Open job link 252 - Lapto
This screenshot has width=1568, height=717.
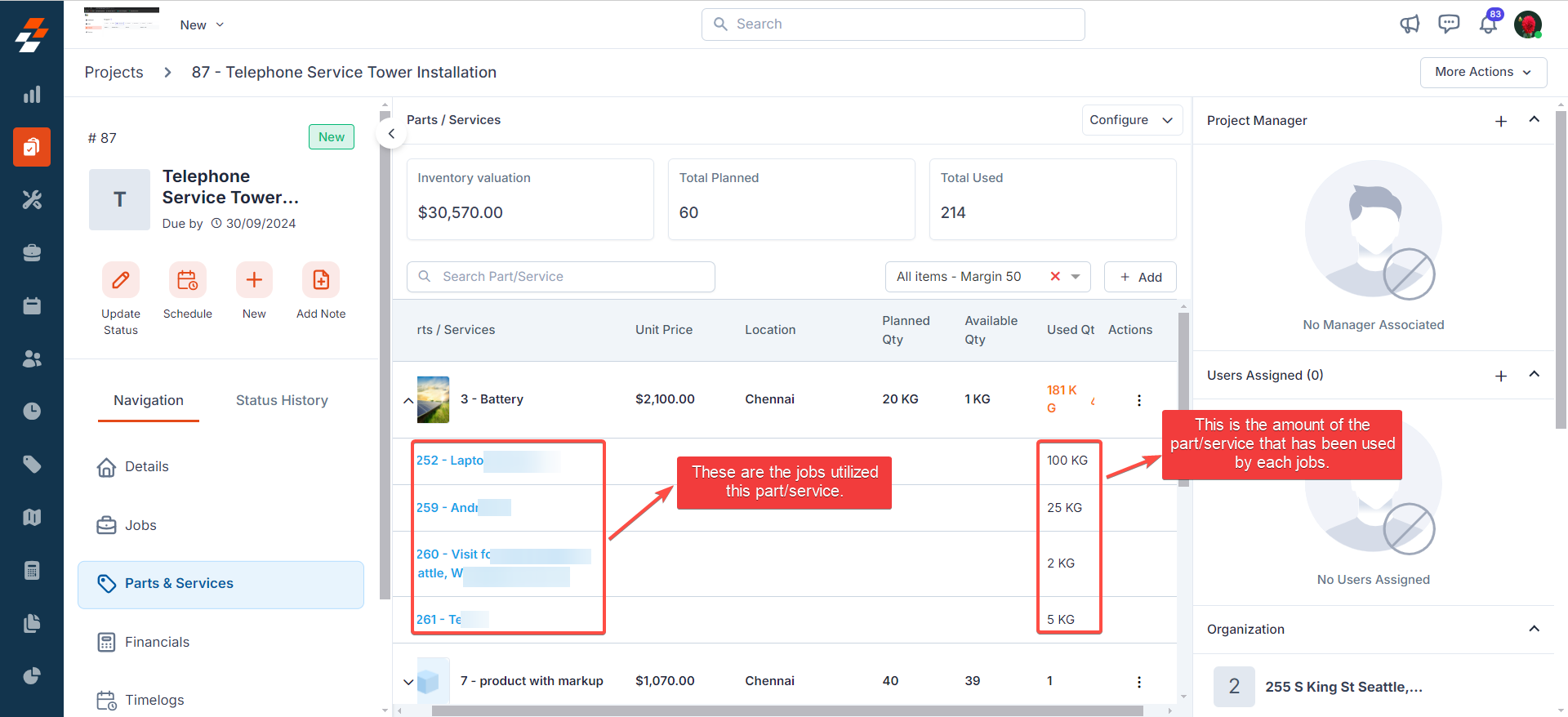450,461
